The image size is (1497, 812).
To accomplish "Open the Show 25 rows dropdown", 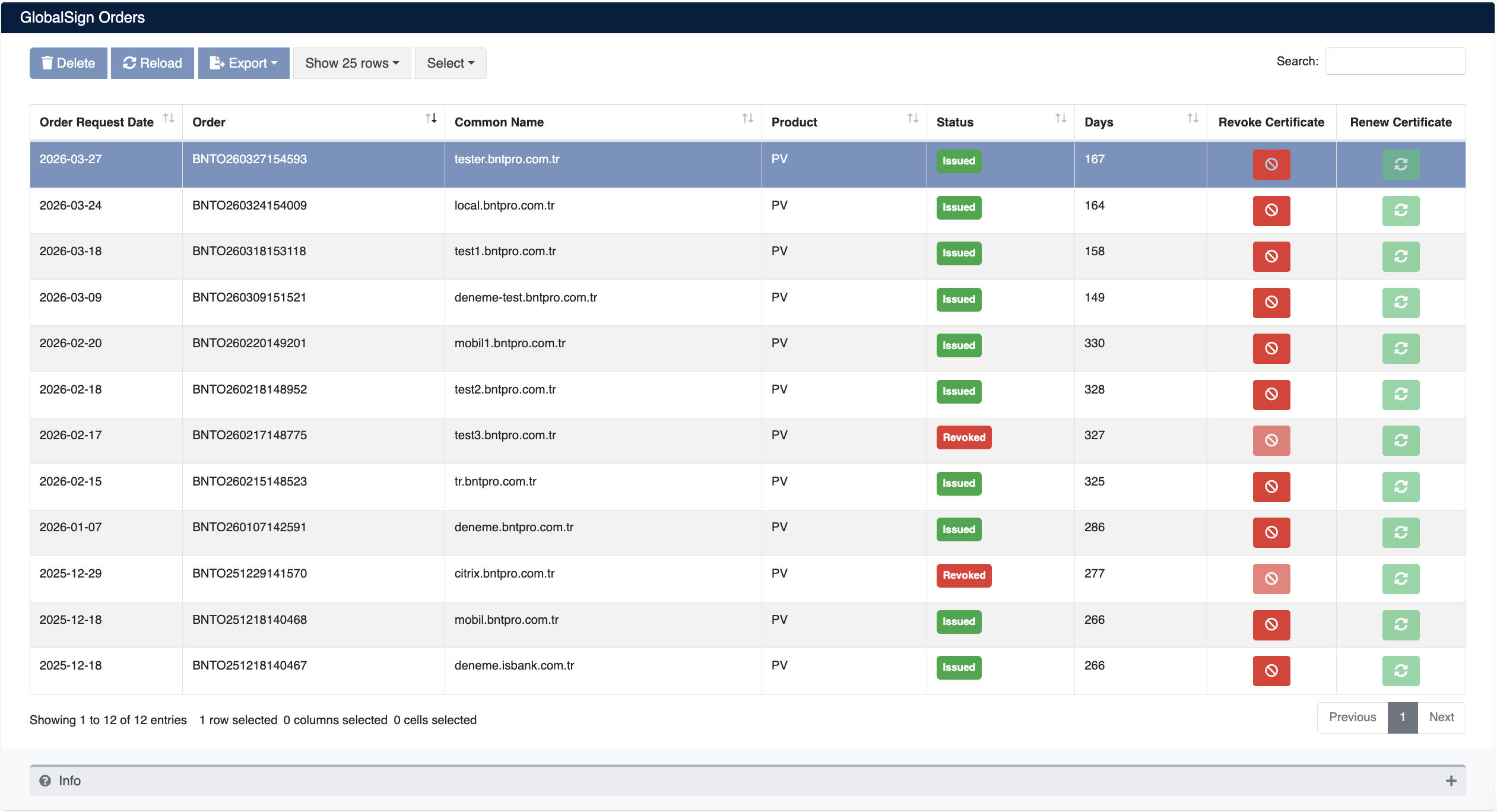I will [x=352, y=63].
